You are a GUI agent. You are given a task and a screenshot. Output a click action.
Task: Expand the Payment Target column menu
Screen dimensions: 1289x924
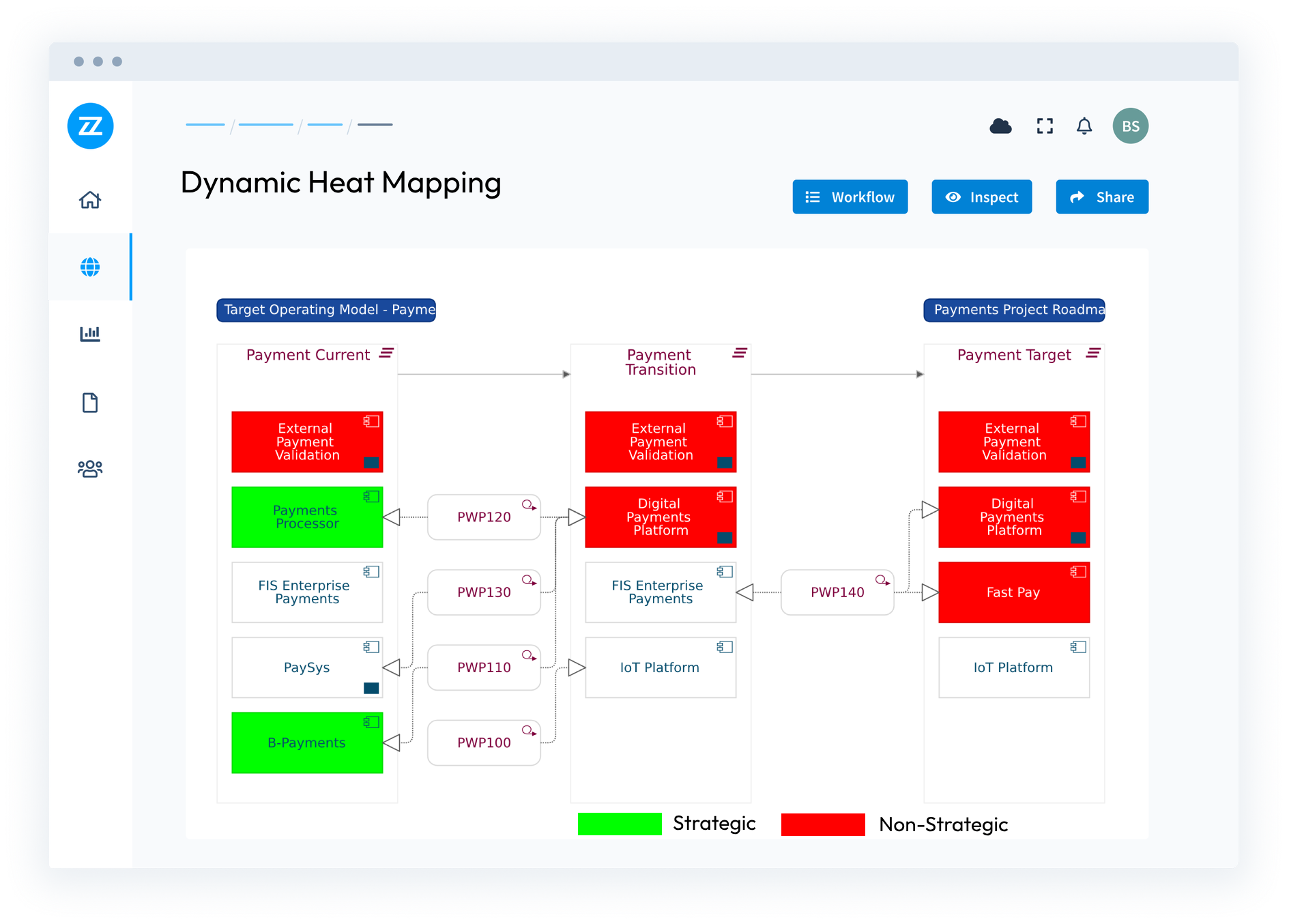coord(1093,353)
